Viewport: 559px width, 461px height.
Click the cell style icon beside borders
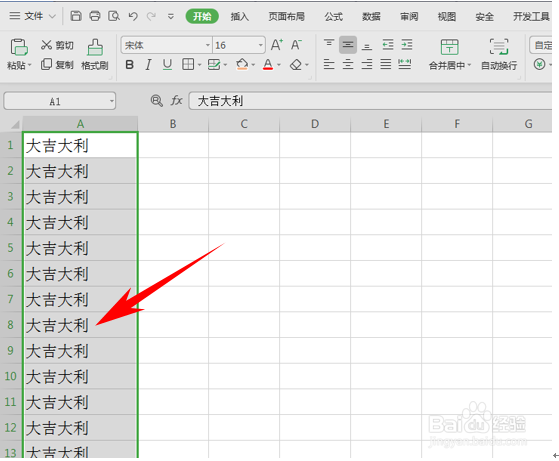214,65
